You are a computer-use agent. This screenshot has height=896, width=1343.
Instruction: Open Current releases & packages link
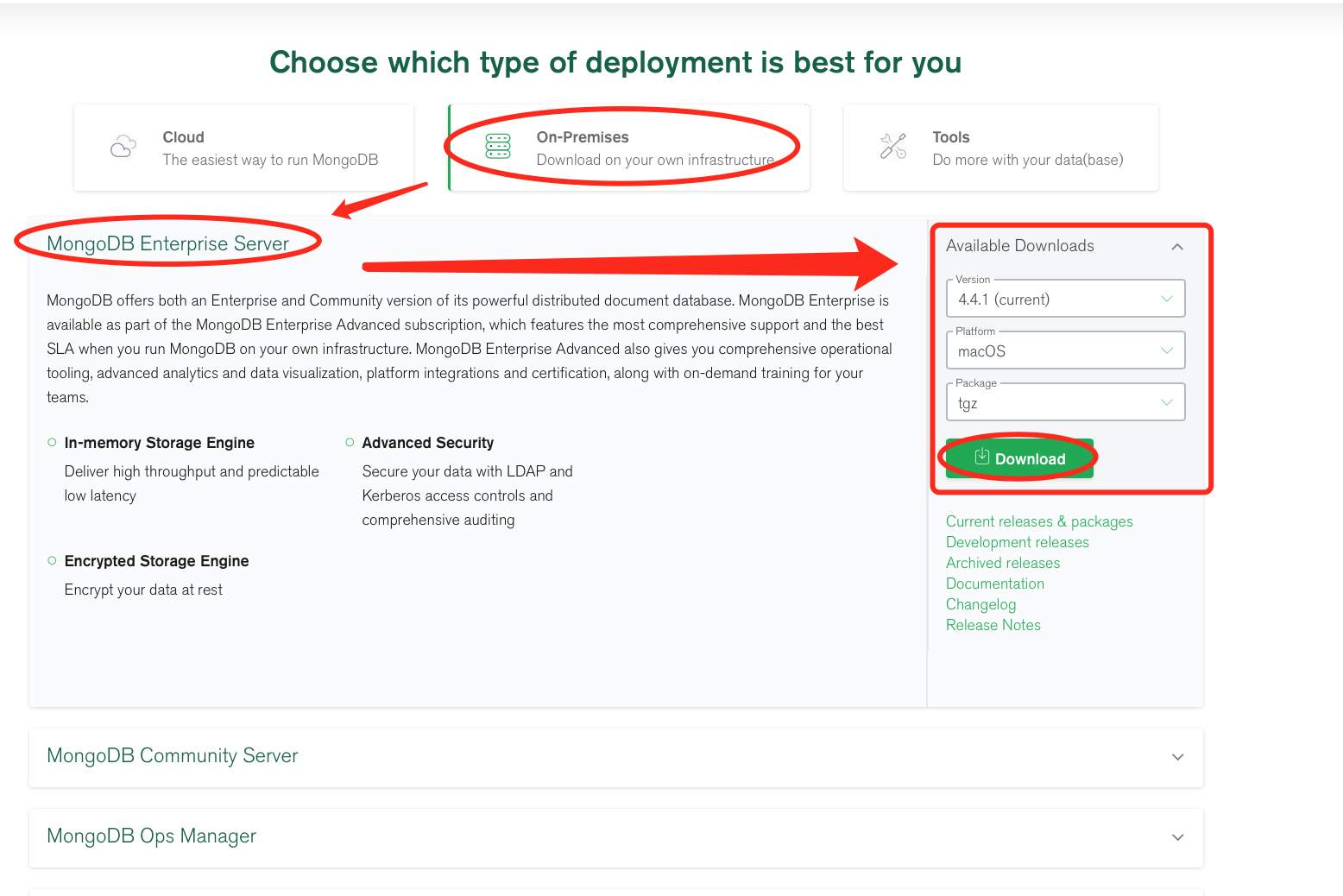pyautogui.click(x=1039, y=521)
